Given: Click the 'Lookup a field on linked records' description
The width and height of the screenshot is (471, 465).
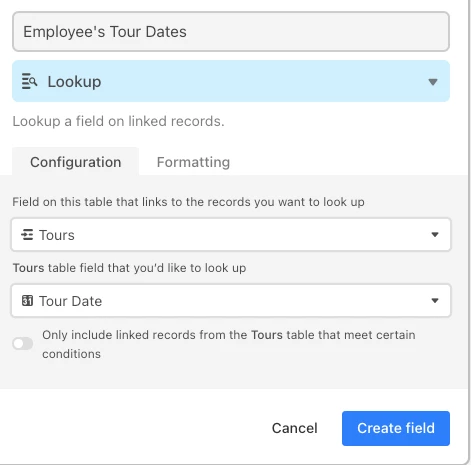Looking at the screenshot, I should (118, 121).
